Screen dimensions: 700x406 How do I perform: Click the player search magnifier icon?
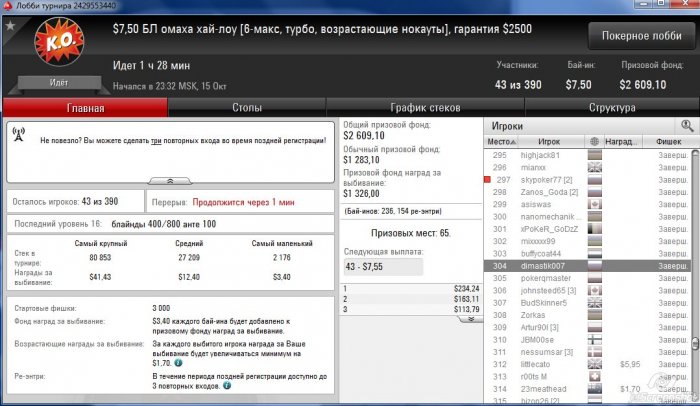pos(687,126)
